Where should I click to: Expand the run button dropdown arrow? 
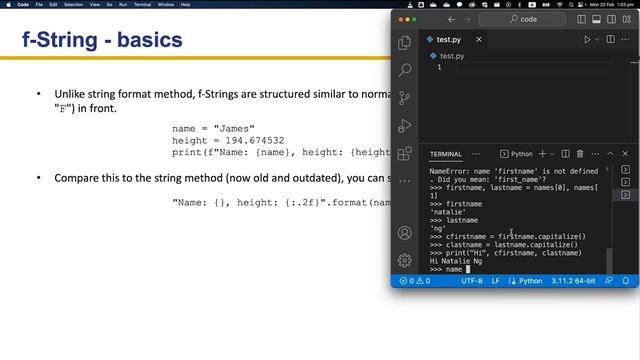tap(597, 40)
